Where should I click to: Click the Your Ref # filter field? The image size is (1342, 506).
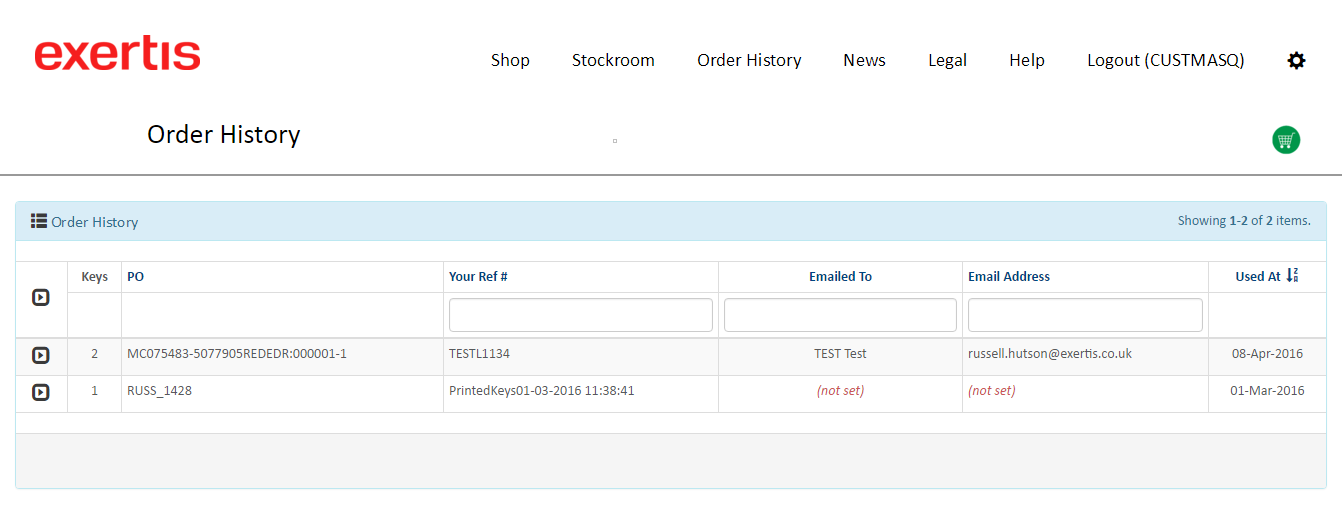(x=580, y=315)
